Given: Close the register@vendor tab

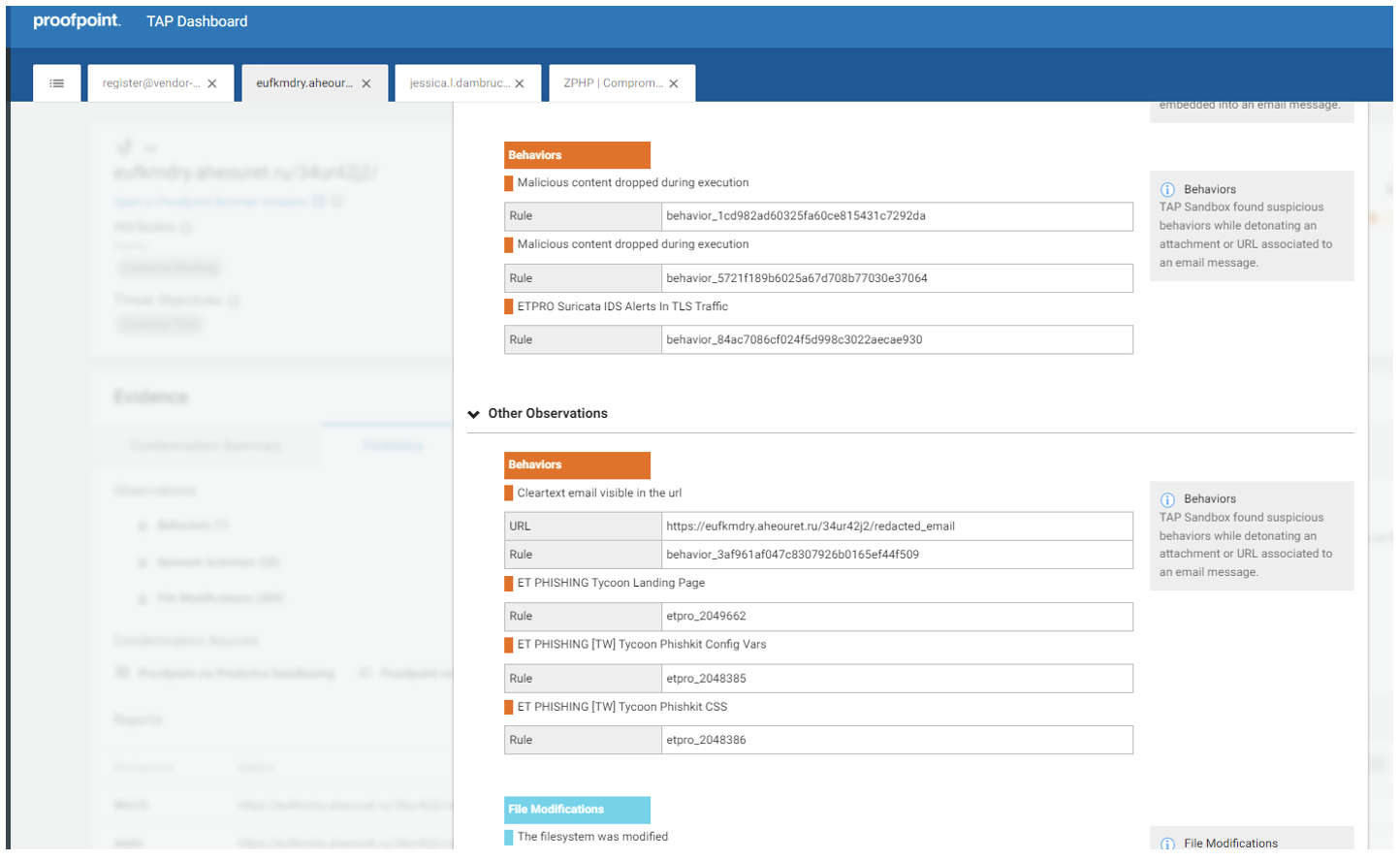Looking at the screenshot, I should tap(212, 84).
